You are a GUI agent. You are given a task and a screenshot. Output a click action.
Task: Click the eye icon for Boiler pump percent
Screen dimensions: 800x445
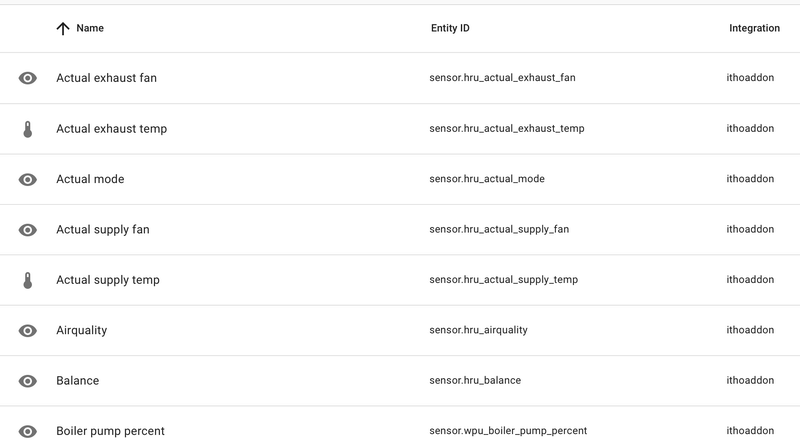tap(28, 432)
